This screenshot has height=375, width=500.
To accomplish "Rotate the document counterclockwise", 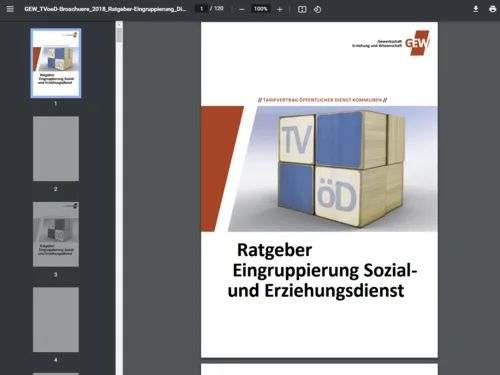I will click(x=317, y=9).
